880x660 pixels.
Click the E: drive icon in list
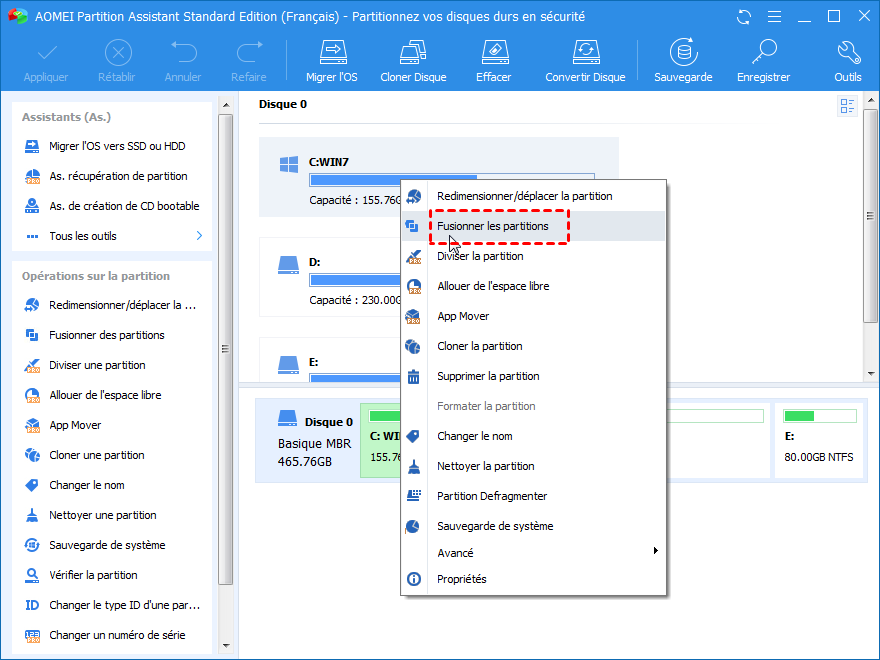pyautogui.click(x=288, y=364)
